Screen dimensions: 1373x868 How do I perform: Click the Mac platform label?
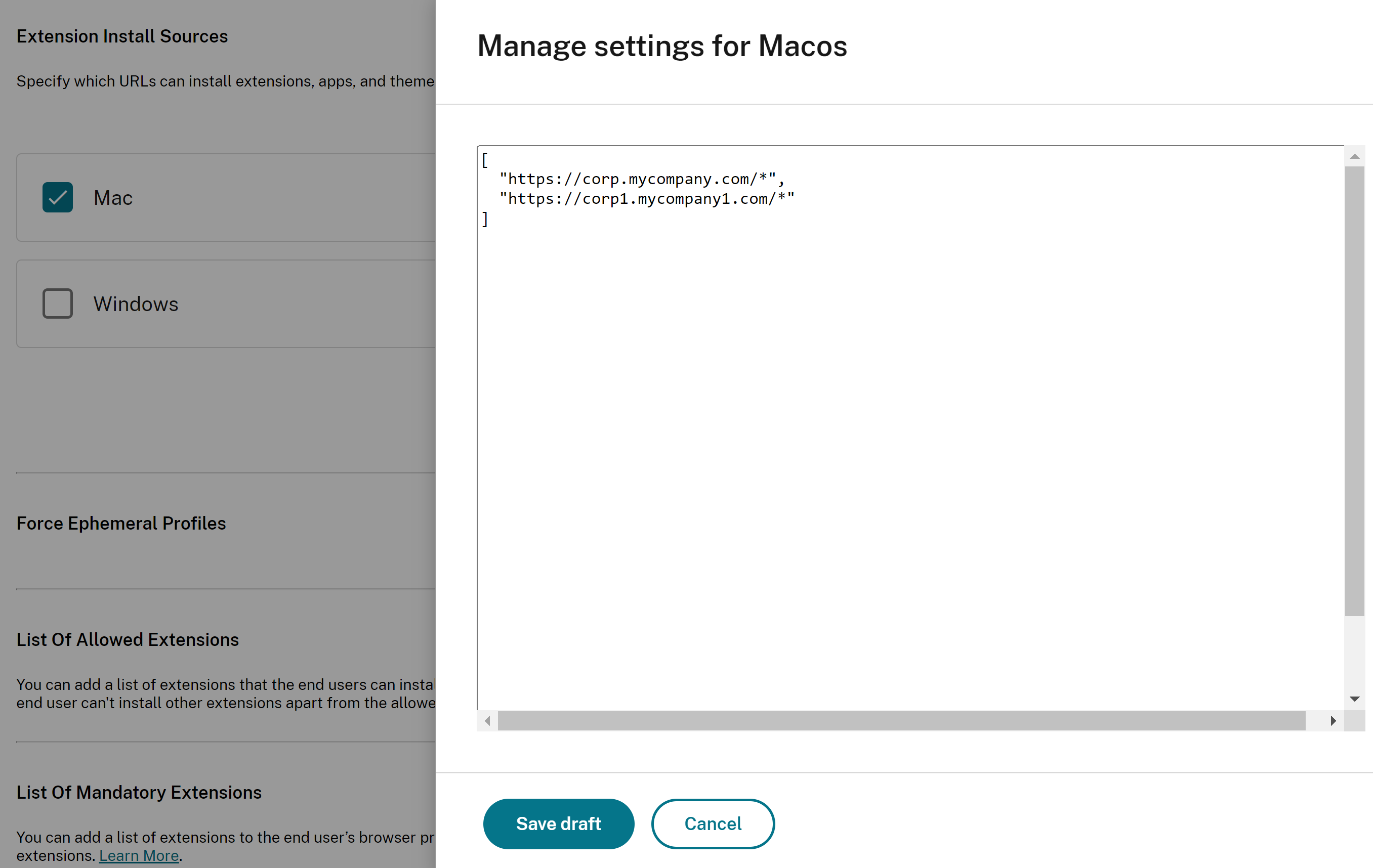click(113, 198)
